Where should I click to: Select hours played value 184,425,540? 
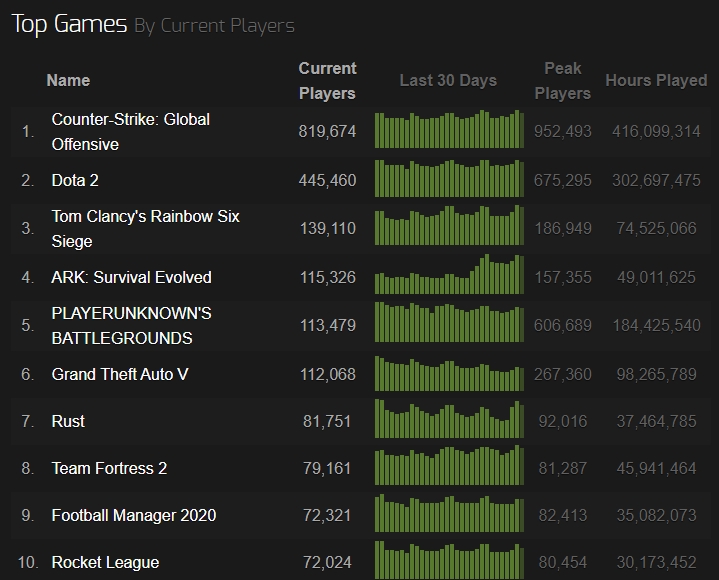(656, 326)
